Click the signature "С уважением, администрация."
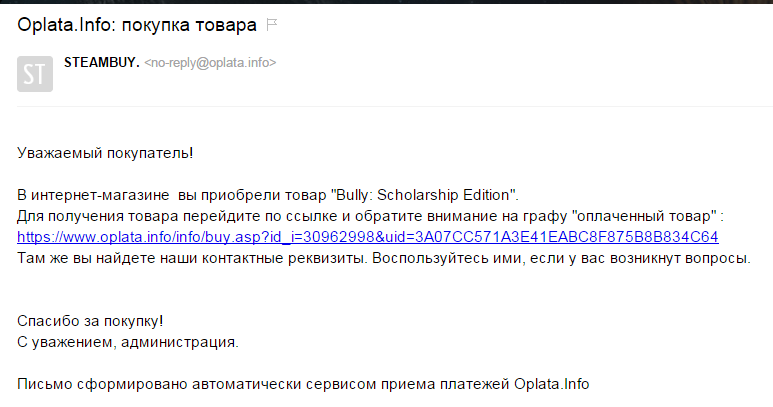The width and height of the screenshot is (773, 407). point(128,343)
